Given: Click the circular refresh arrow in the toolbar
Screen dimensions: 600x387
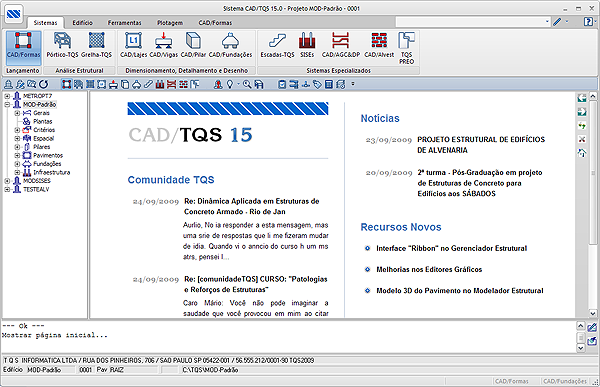Looking at the screenshot, I should [x=44, y=84].
